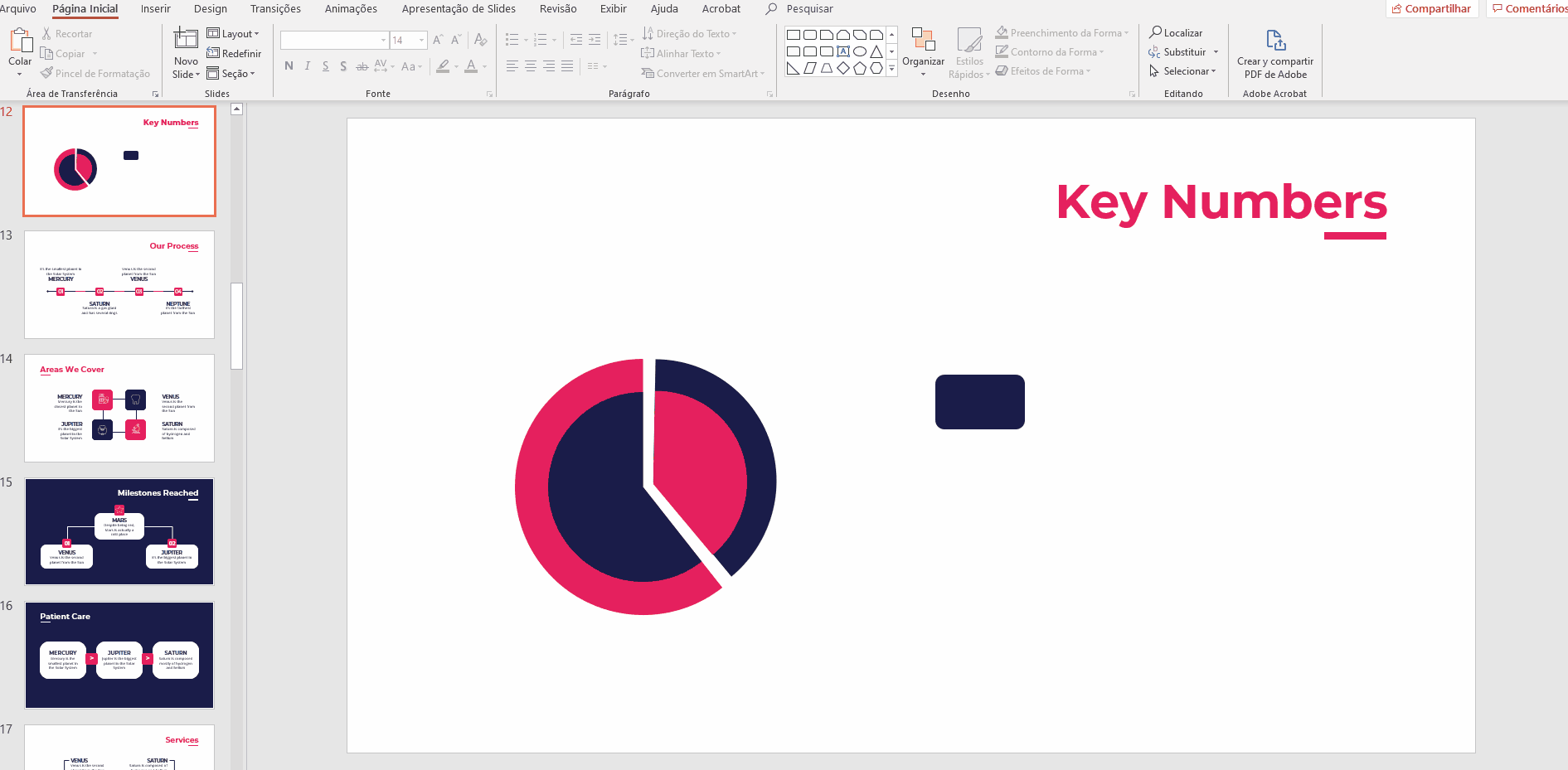The height and width of the screenshot is (770, 1568).
Task: Click the Colar paste icon
Action: [x=20, y=40]
